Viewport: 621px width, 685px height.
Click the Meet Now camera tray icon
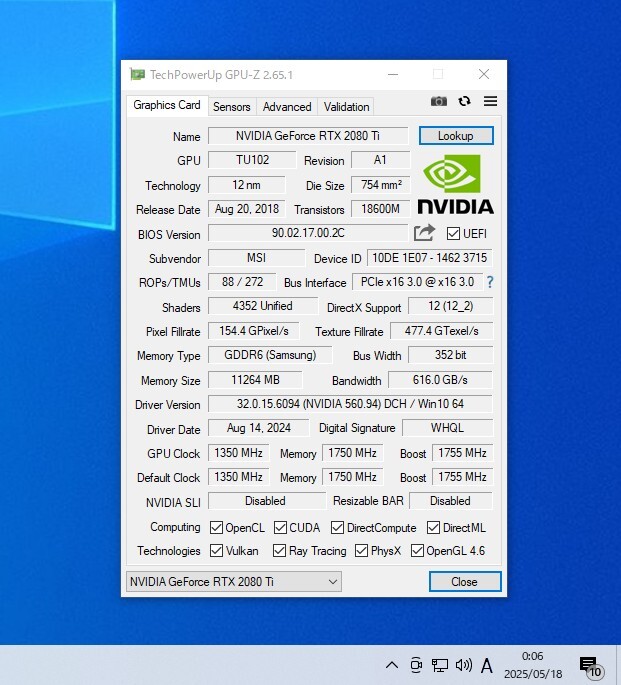(416, 665)
